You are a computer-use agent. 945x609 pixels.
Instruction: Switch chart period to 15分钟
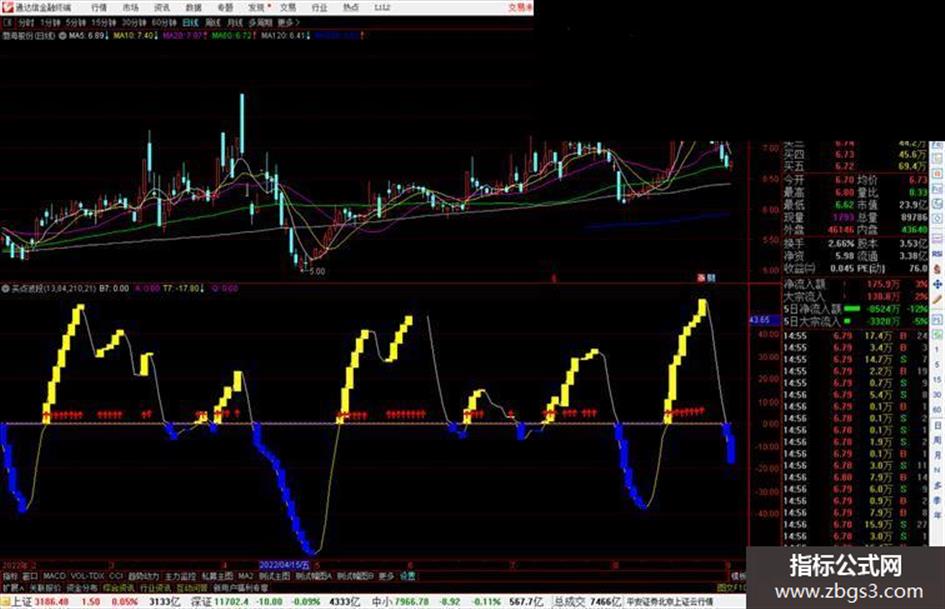(103, 22)
